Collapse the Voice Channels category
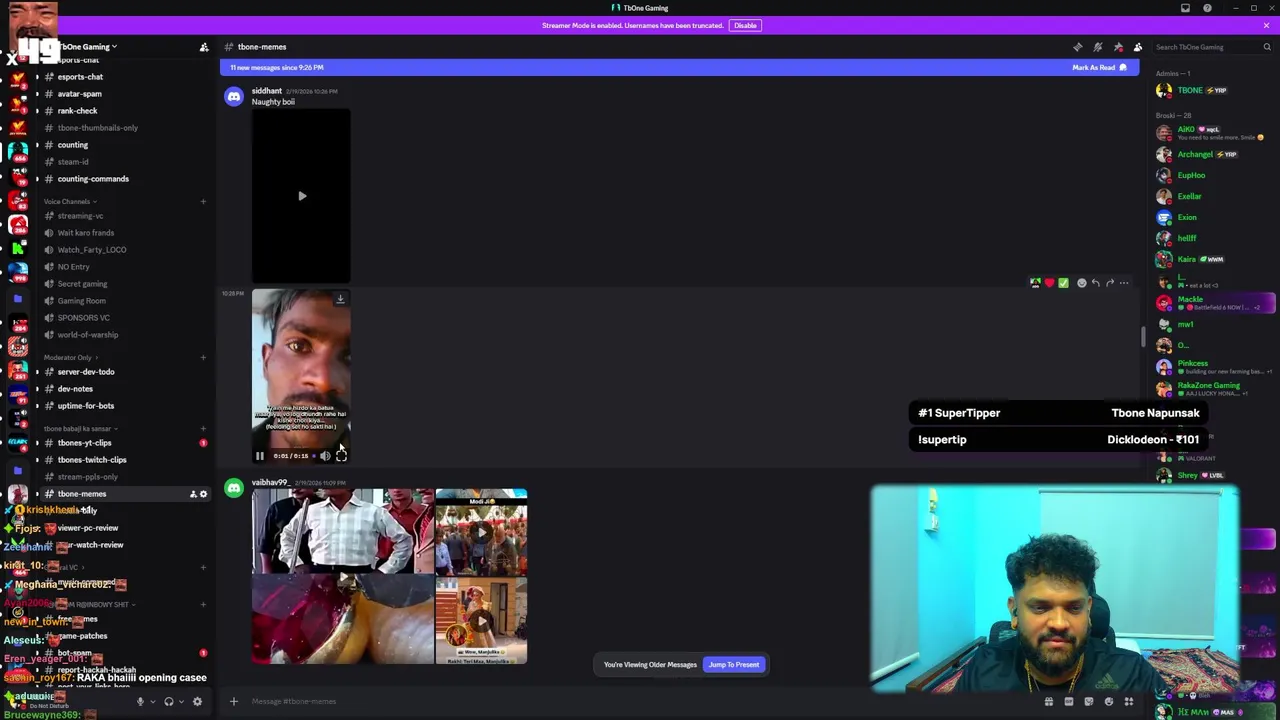The height and width of the screenshot is (720, 1280). tap(69, 201)
